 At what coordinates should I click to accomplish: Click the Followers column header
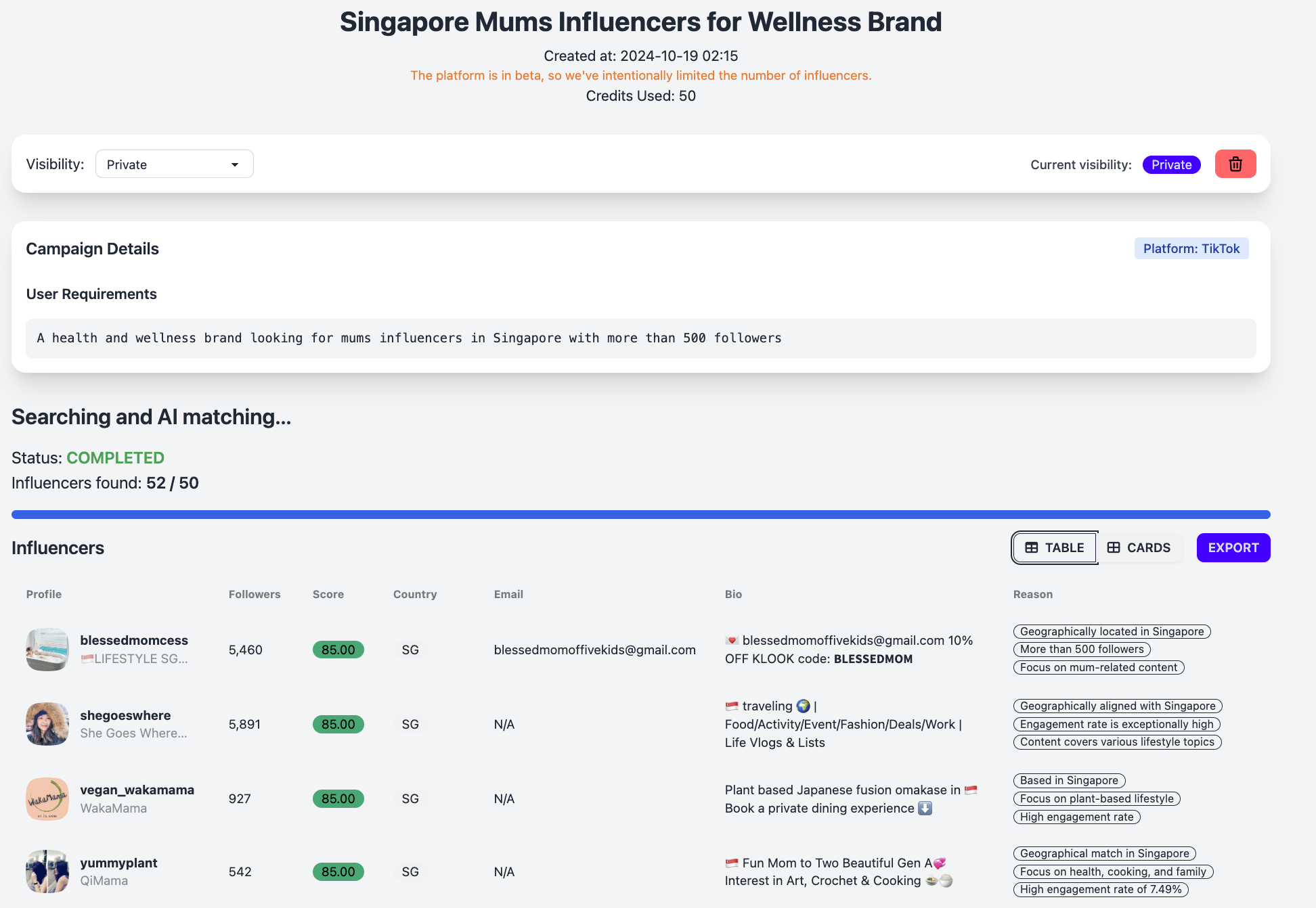(254, 594)
